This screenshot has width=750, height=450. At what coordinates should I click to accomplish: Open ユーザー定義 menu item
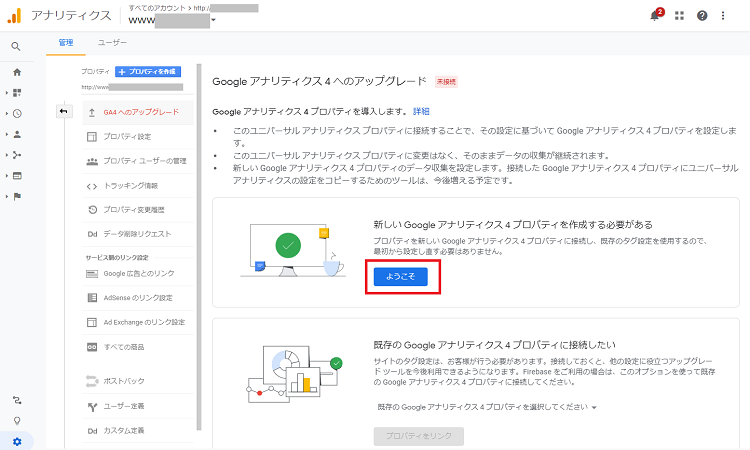[138, 406]
